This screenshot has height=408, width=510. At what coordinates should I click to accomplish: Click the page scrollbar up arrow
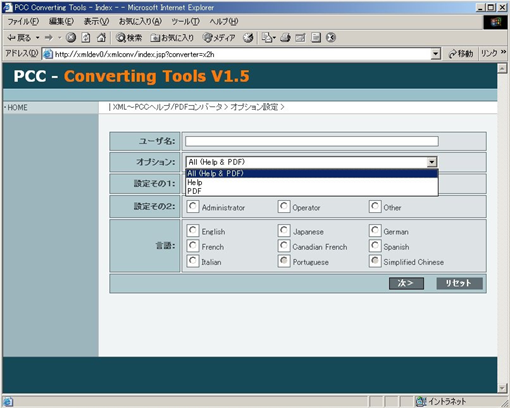pos(502,68)
